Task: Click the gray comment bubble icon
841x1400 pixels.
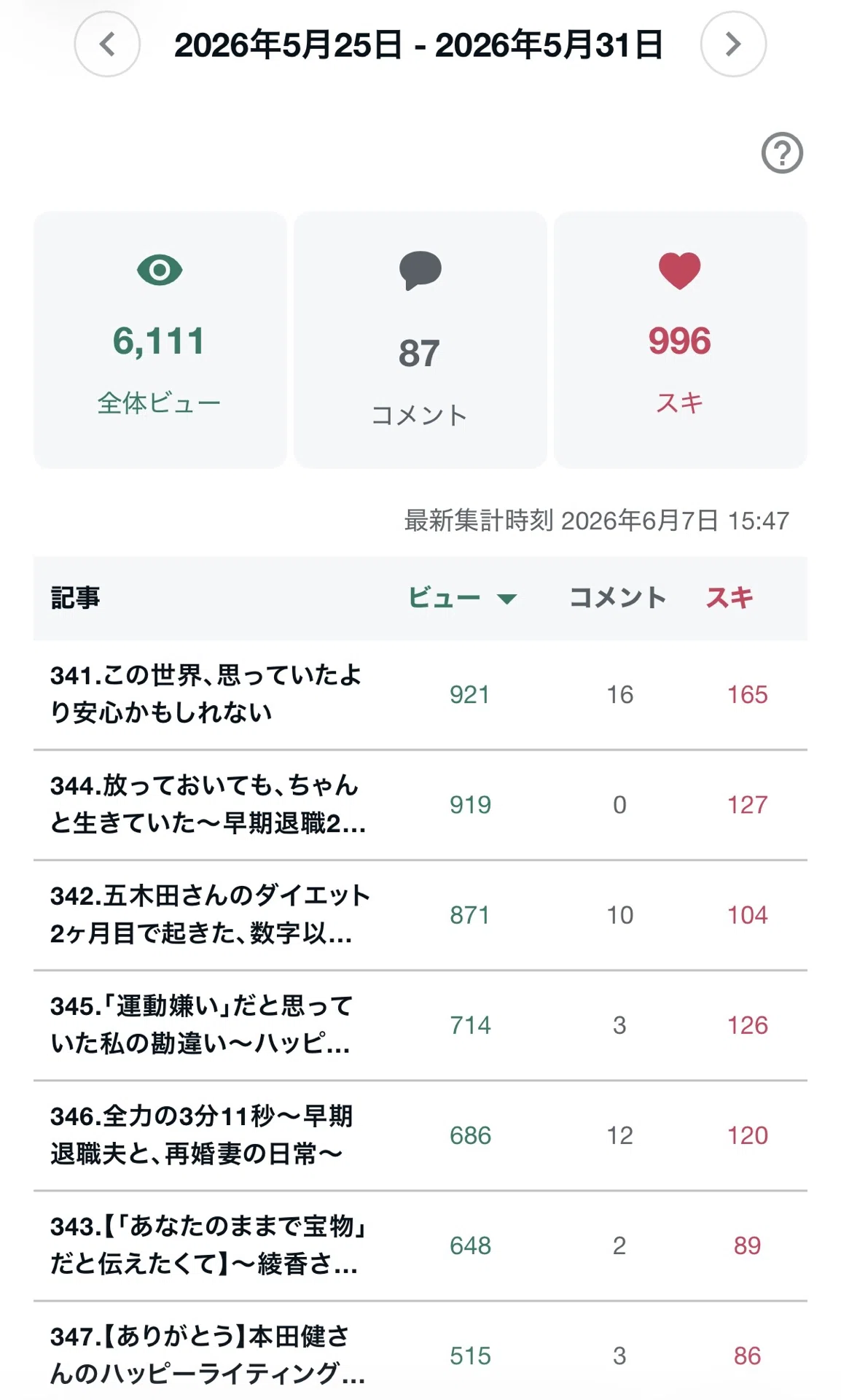Action: [420, 271]
